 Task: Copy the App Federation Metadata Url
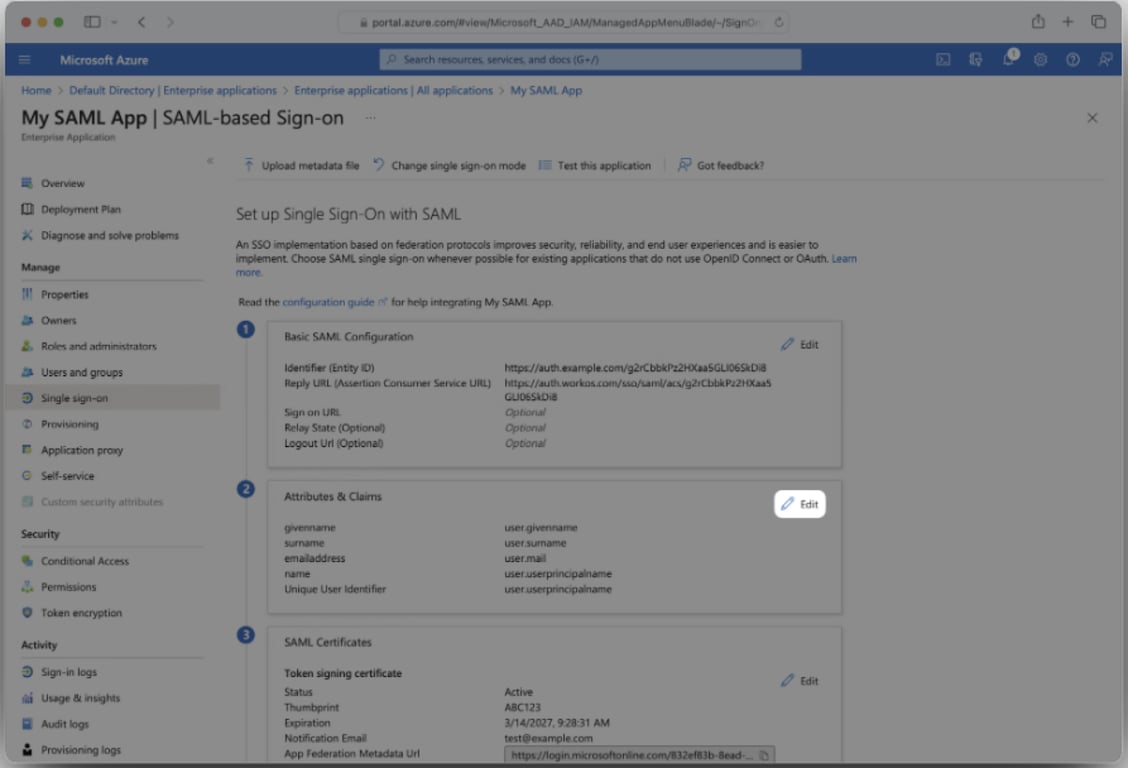[764, 755]
